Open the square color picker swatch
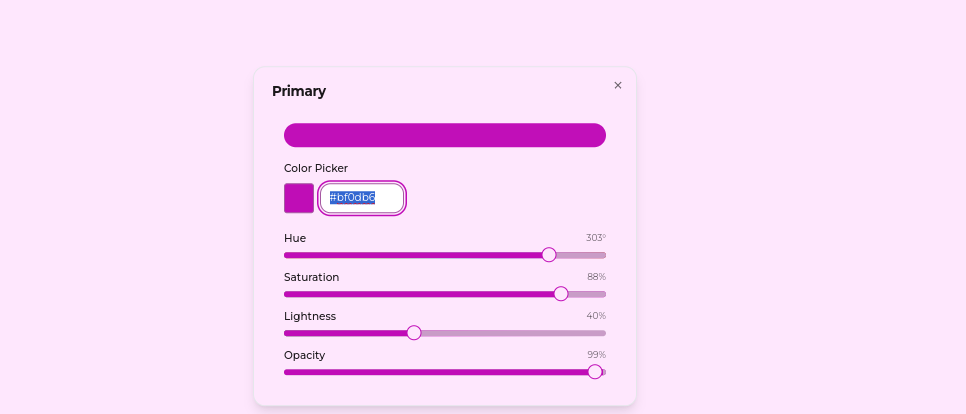966x414 pixels. (x=299, y=198)
